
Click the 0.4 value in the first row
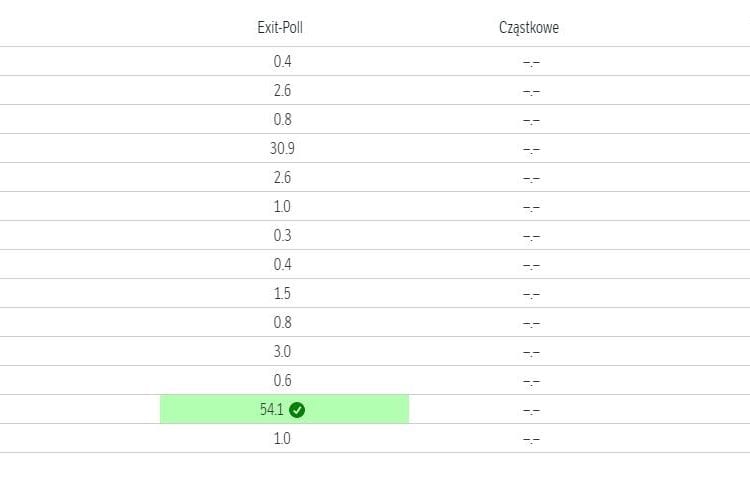click(283, 61)
